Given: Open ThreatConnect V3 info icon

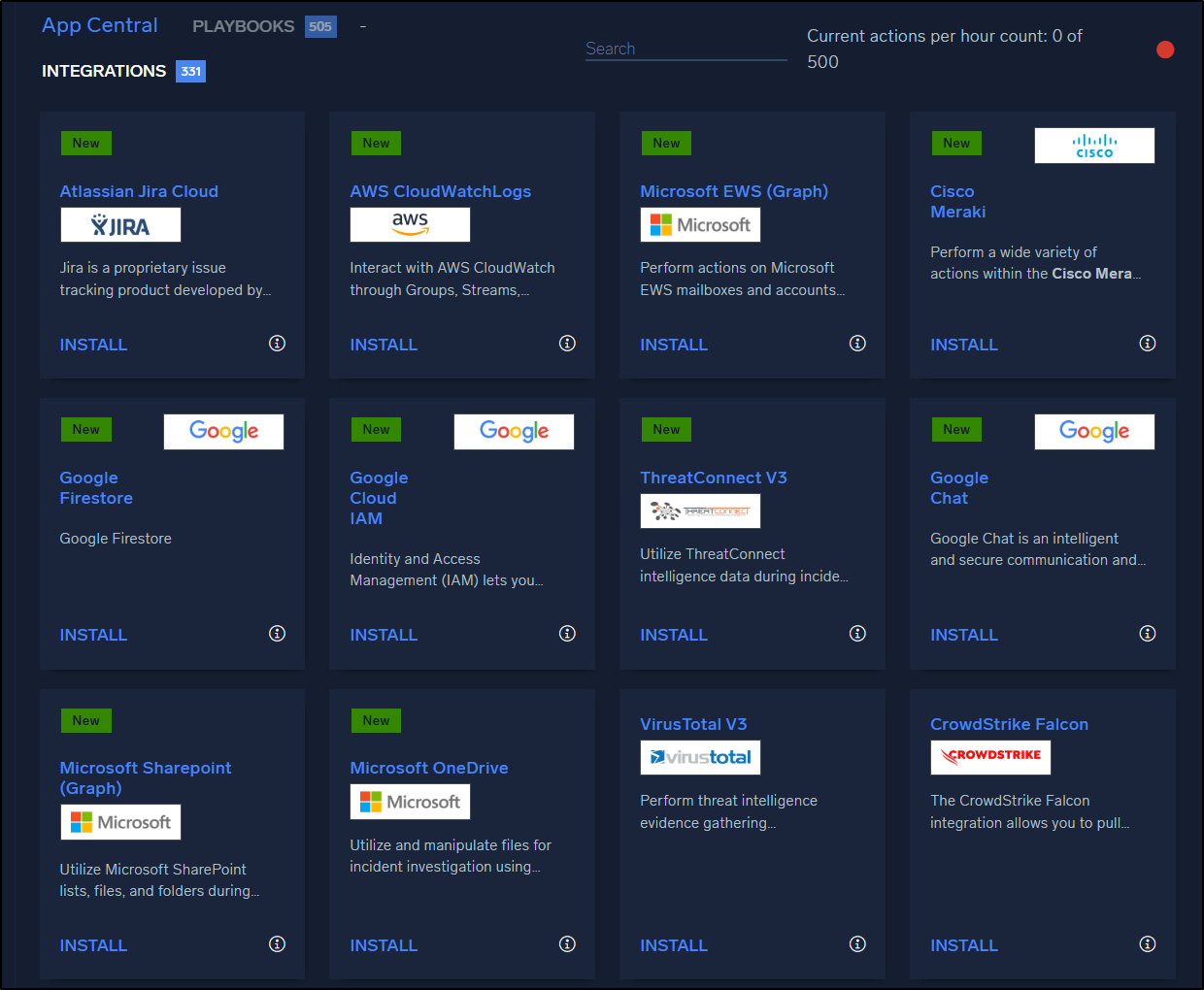Looking at the screenshot, I should tap(857, 633).
